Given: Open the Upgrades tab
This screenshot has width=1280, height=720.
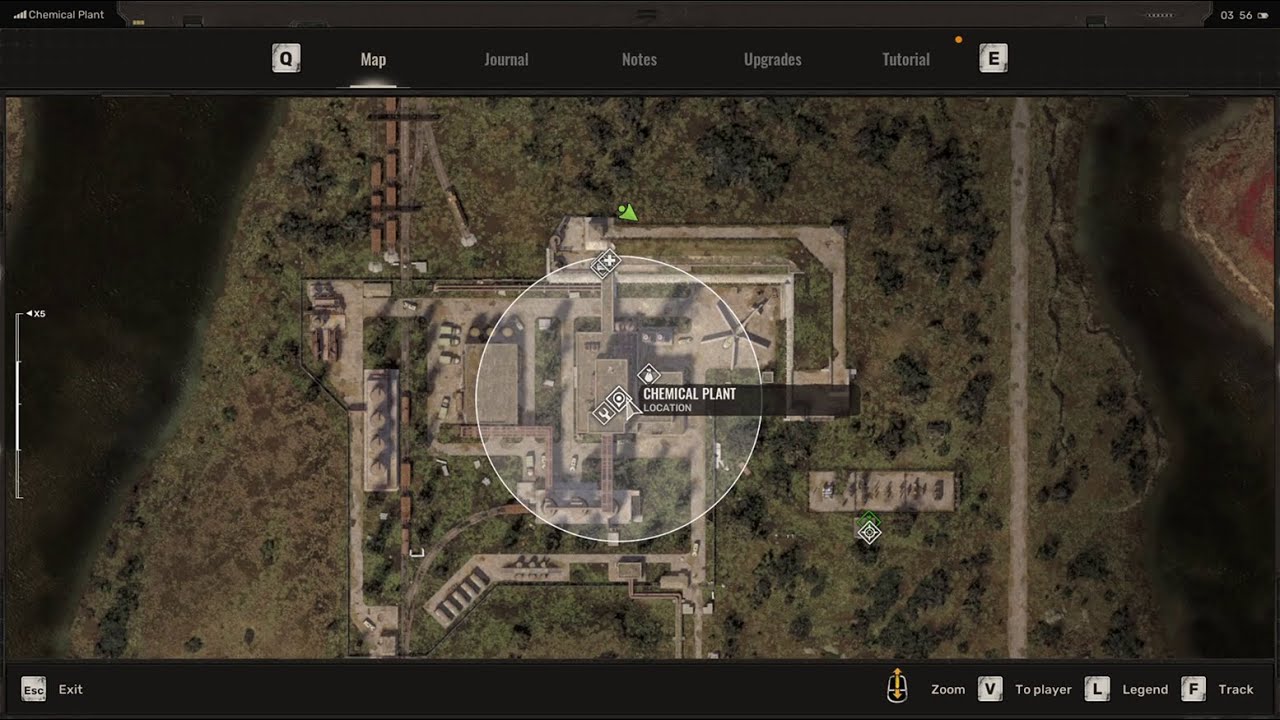Looking at the screenshot, I should point(773,60).
